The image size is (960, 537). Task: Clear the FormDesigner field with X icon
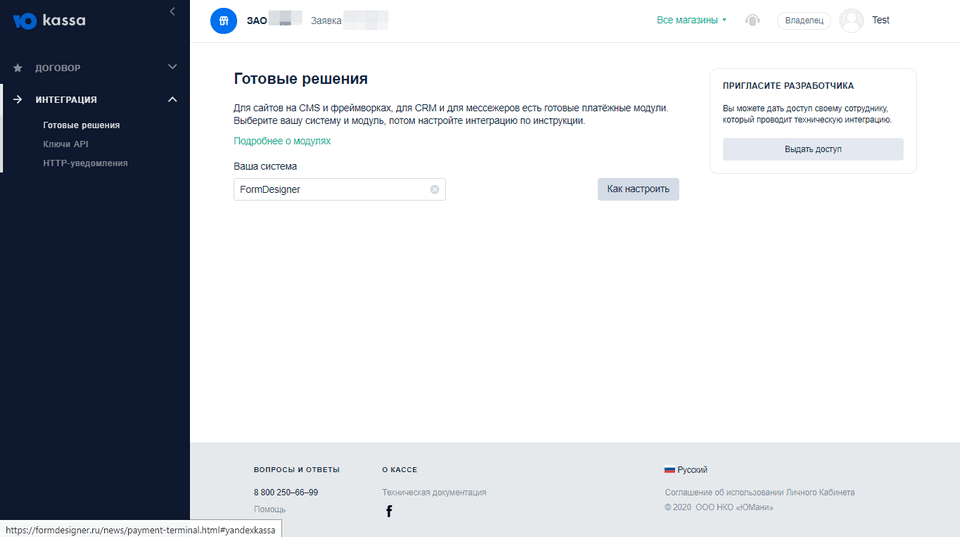pyautogui.click(x=435, y=189)
